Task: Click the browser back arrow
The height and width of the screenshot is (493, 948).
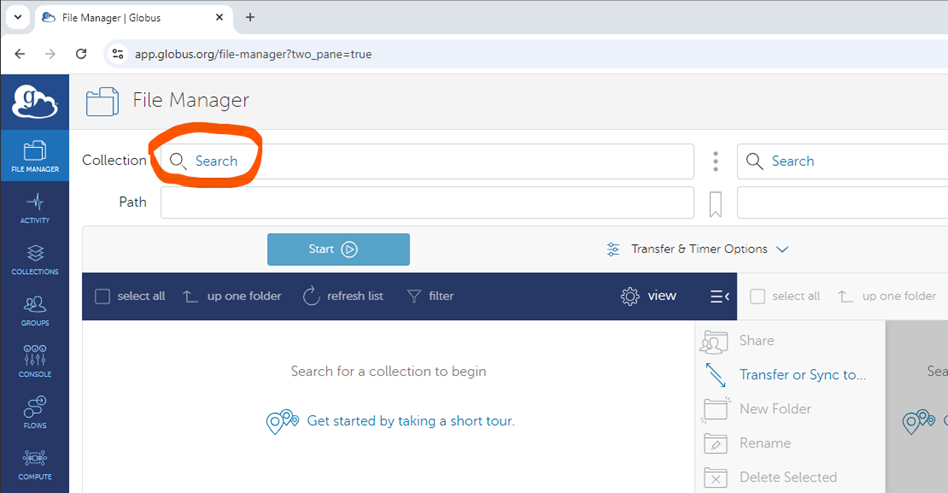Action: click(x=20, y=54)
